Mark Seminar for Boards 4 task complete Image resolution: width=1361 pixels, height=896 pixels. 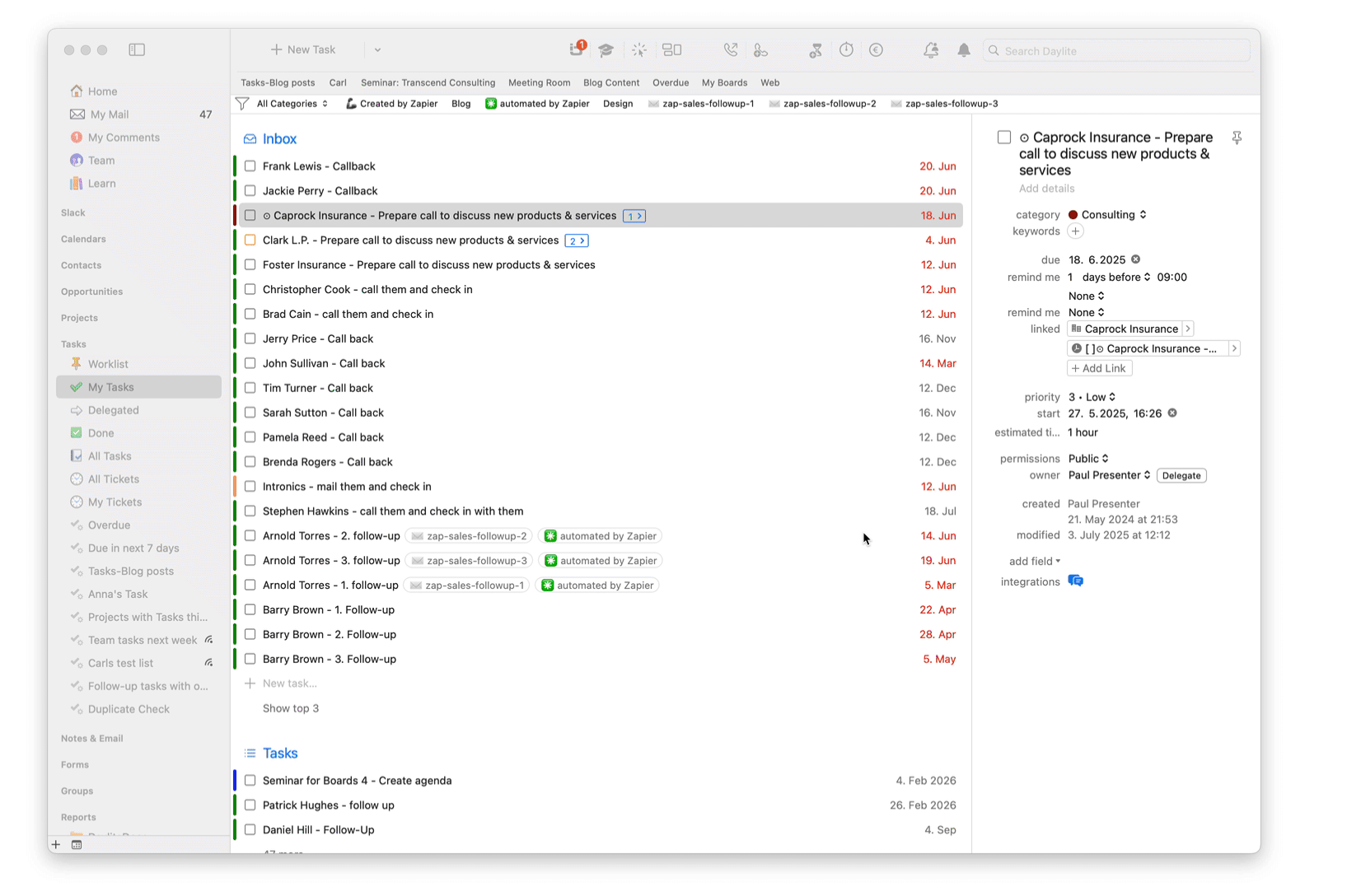click(250, 781)
